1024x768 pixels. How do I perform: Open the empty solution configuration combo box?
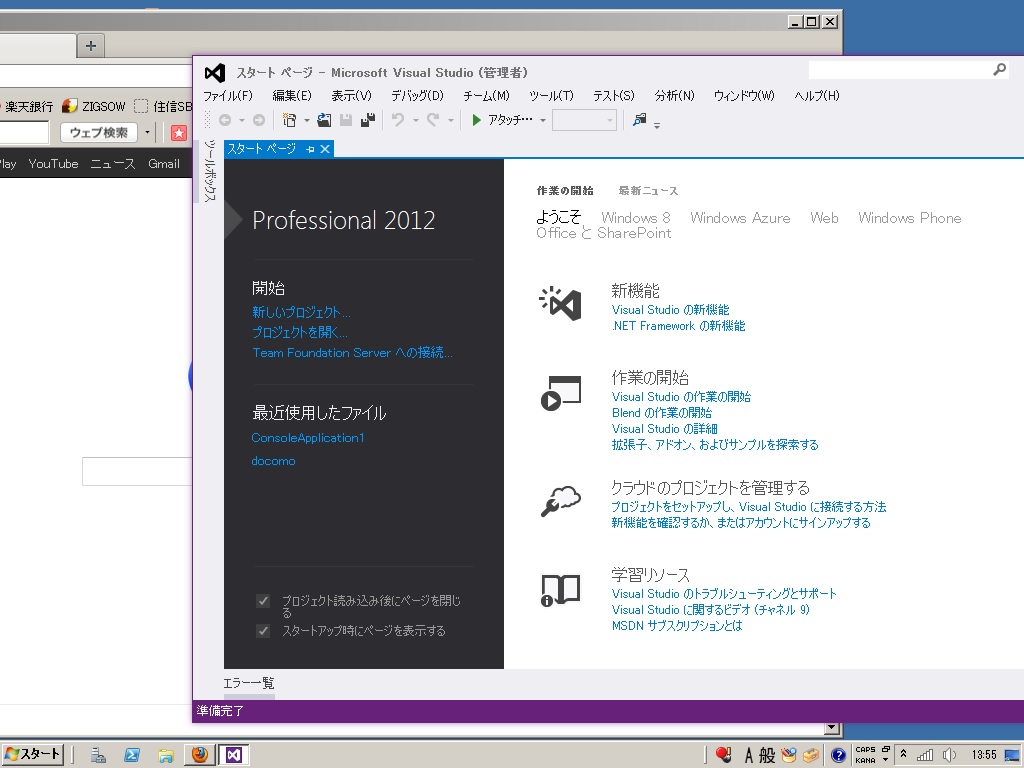pos(584,120)
